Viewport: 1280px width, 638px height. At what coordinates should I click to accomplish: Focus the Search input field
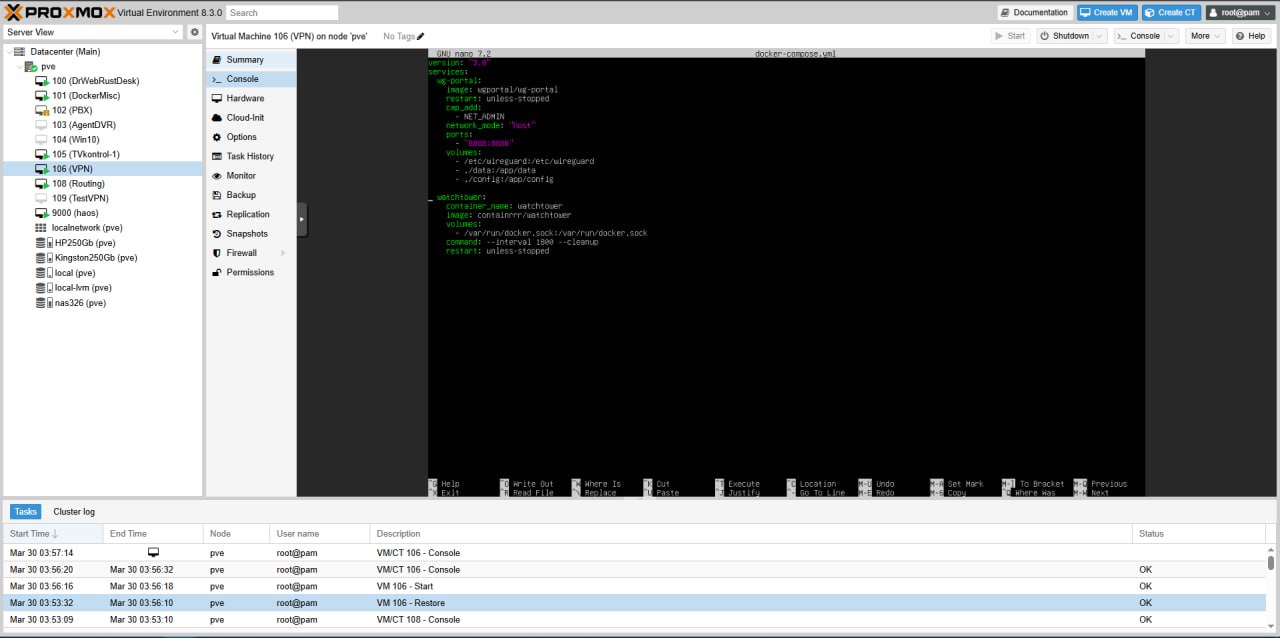coord(282,13)
